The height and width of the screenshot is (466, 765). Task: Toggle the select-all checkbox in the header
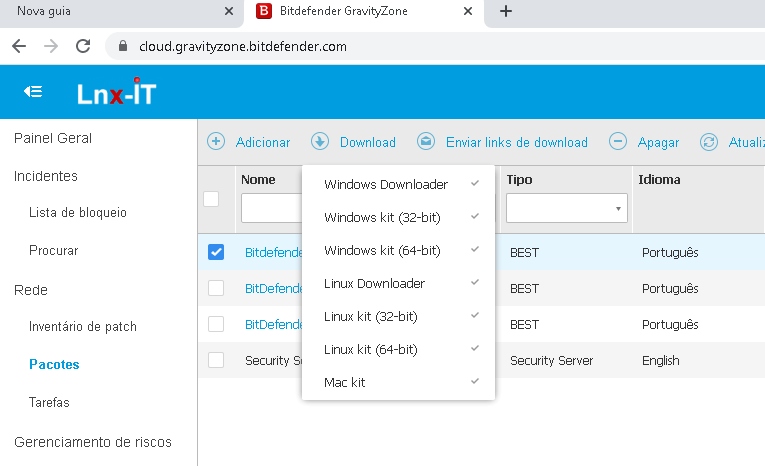pos(211,199)
